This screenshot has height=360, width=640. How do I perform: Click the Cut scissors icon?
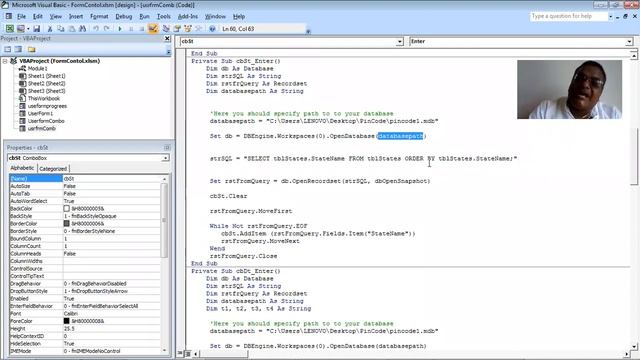point(50,29)
